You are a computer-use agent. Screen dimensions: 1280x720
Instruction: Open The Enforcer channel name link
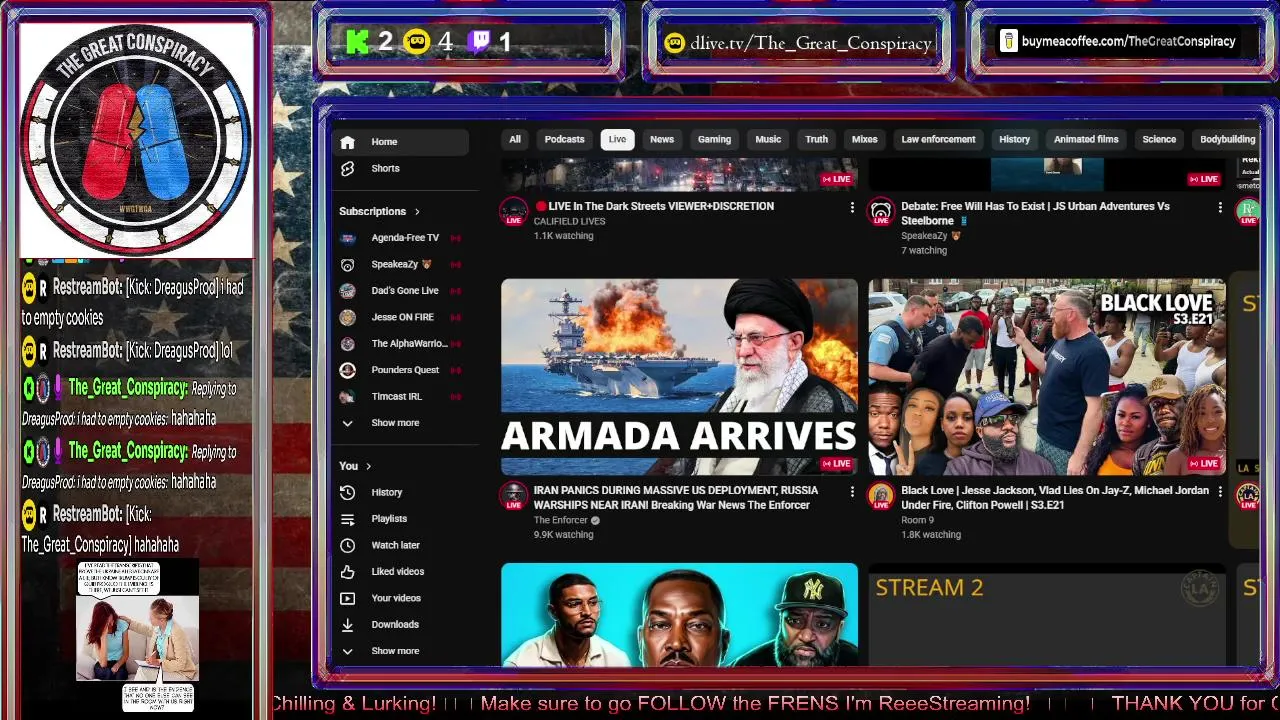(x=561, y=520)
